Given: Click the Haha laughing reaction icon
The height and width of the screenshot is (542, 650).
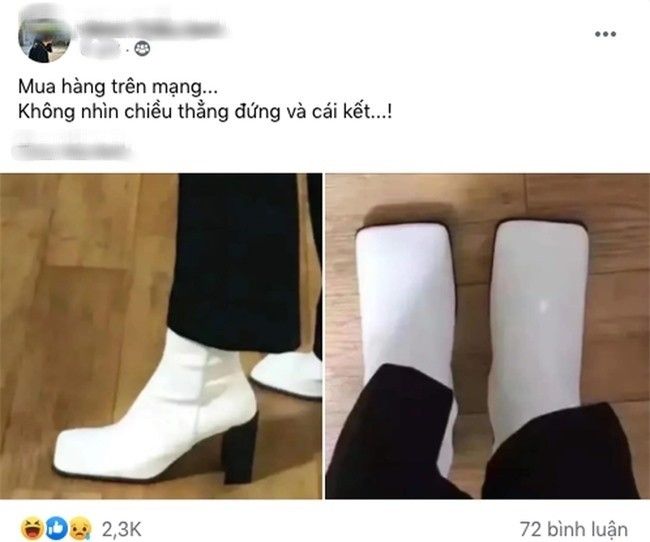Looking at the screenshot, I should 33,529.
